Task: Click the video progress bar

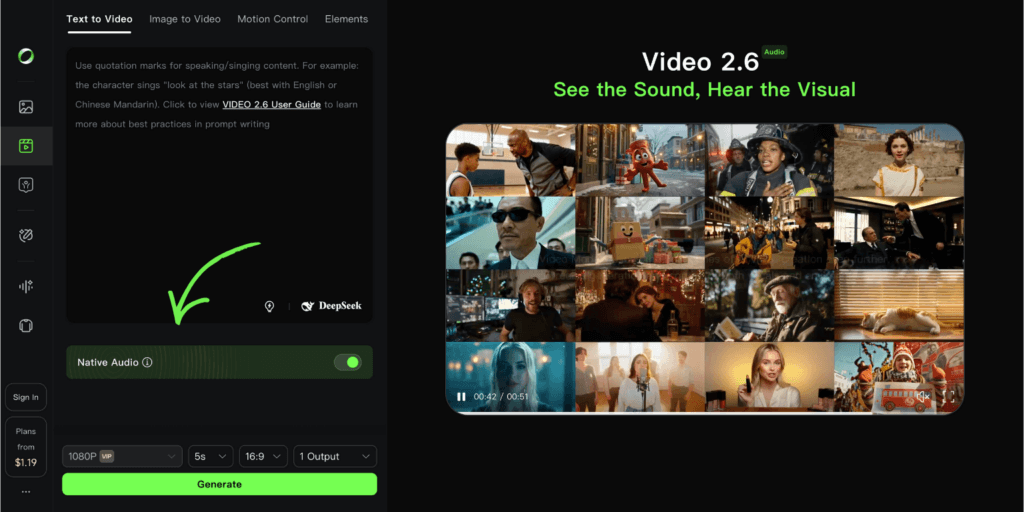Action: [705, 413]
